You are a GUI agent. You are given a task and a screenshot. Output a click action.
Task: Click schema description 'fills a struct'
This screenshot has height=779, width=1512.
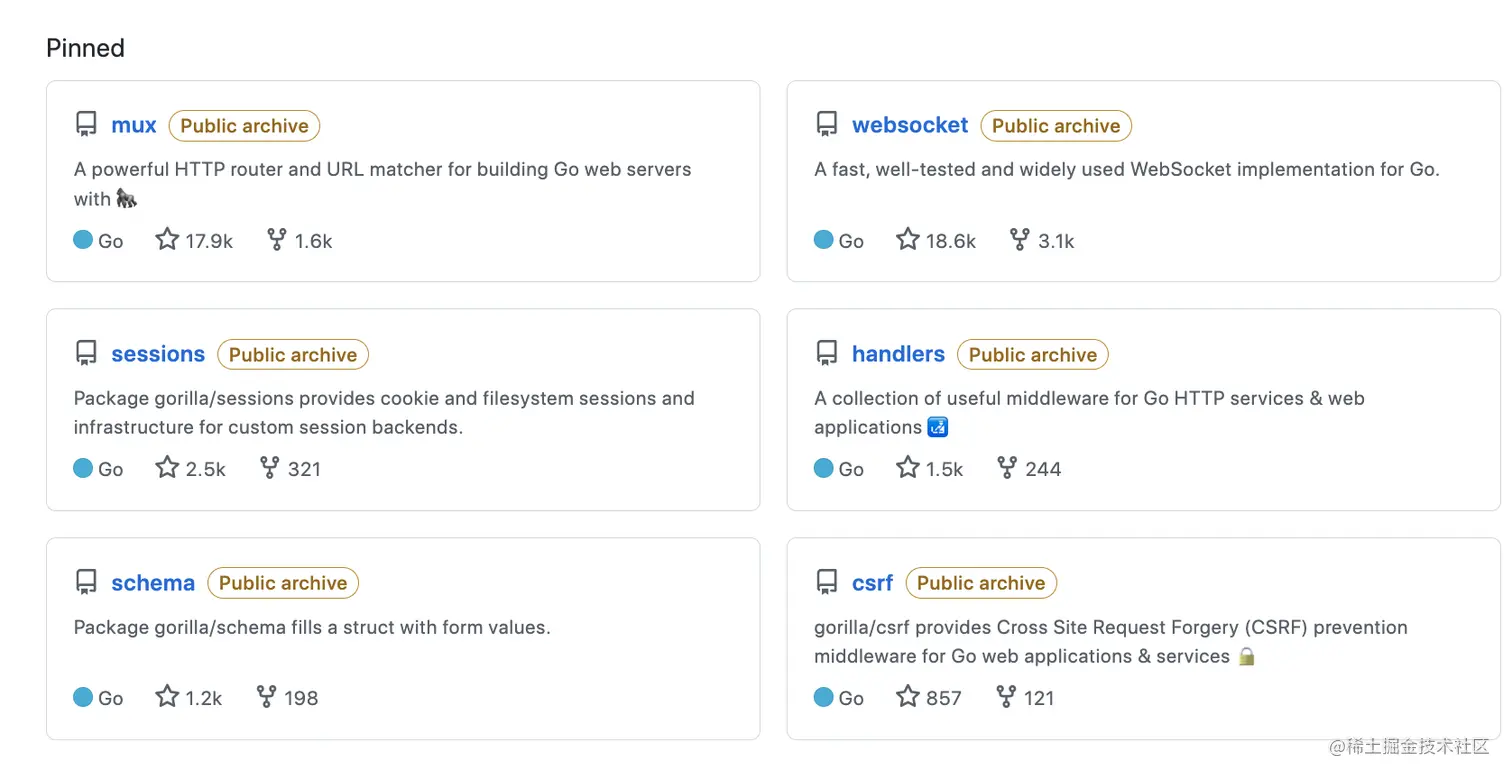(312, 627)
